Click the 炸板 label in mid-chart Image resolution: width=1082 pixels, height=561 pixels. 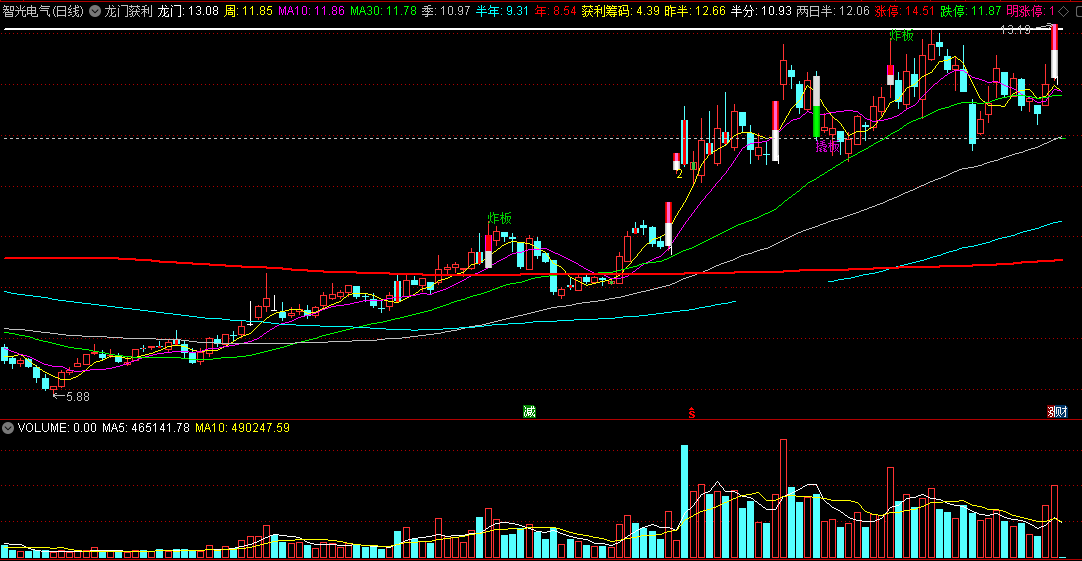[500, 219]
